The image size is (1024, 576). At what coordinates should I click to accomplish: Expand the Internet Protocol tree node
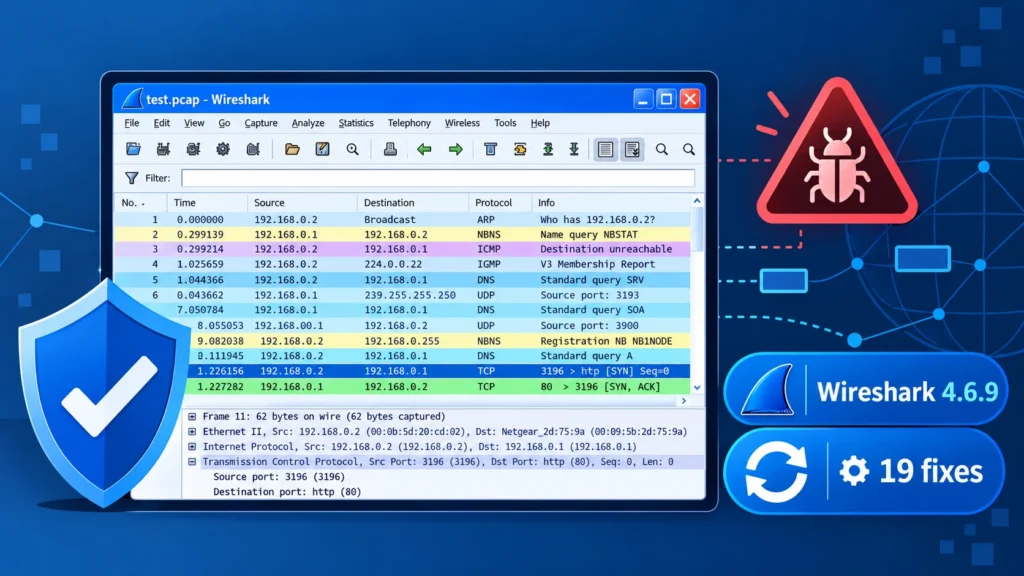point(192,447)
